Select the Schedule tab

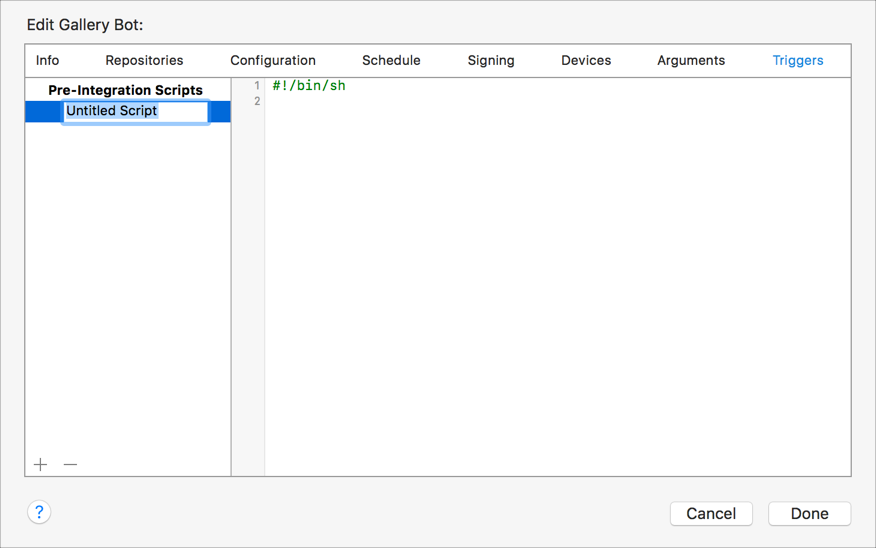tap(391, 60)
